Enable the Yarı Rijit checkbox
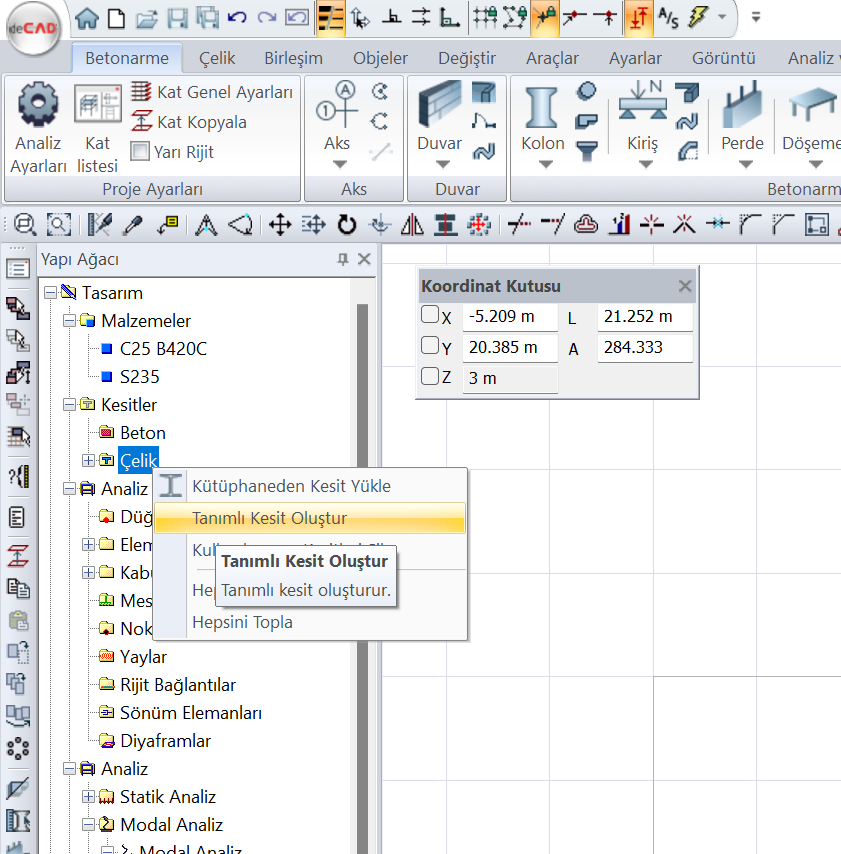Screen dimensions: 841x854 tap(140, 152)
